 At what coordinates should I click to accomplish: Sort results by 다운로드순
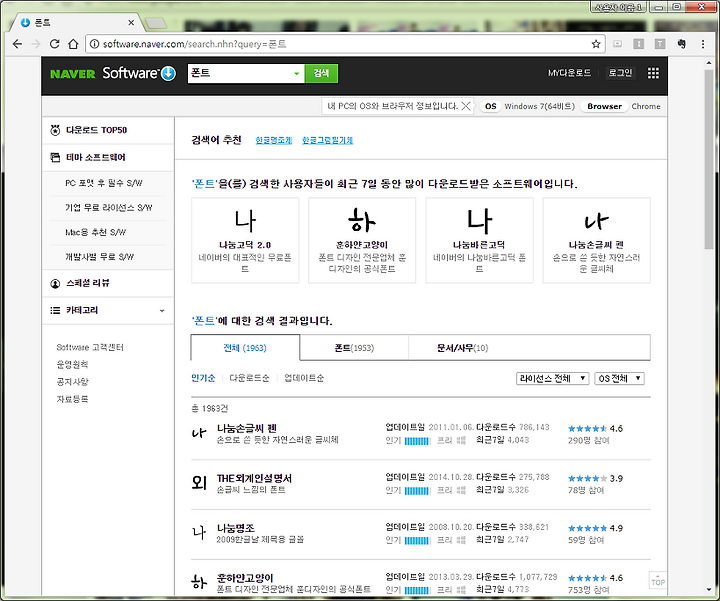(x=249, y=378)
